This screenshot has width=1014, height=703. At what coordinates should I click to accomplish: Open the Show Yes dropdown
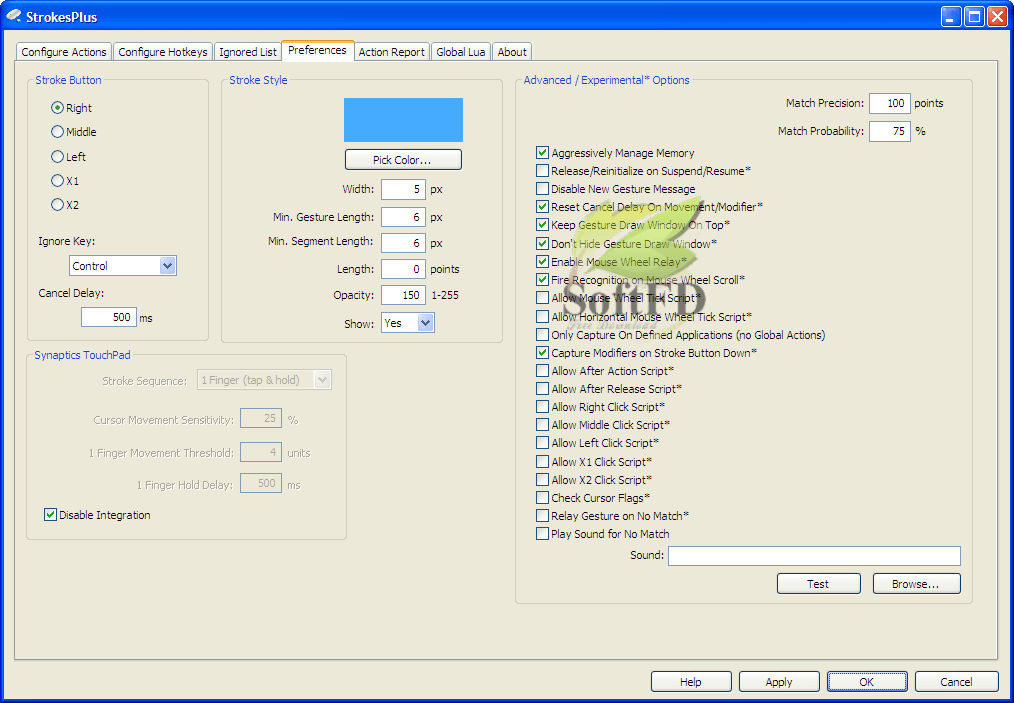407,323
